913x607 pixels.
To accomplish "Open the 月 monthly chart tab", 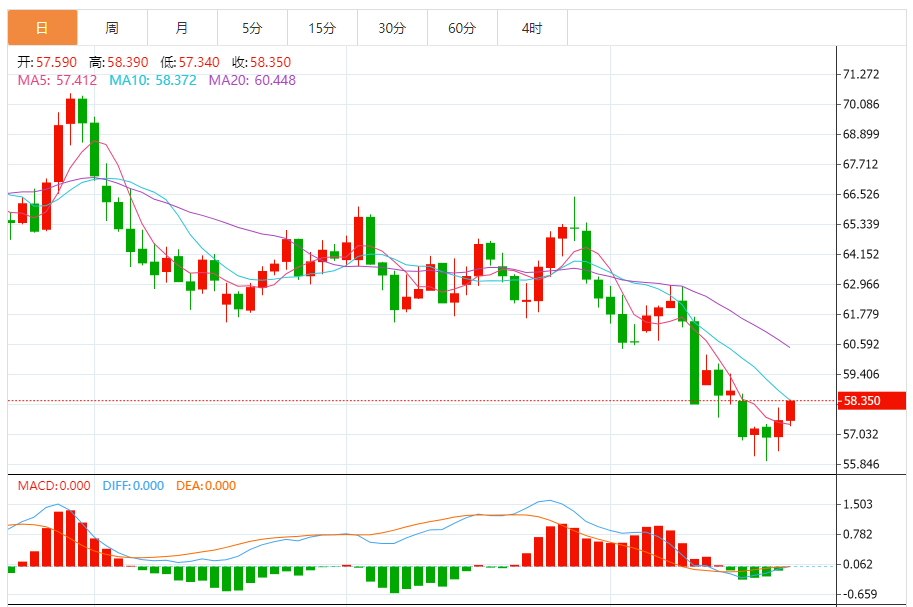I will 181,28.
